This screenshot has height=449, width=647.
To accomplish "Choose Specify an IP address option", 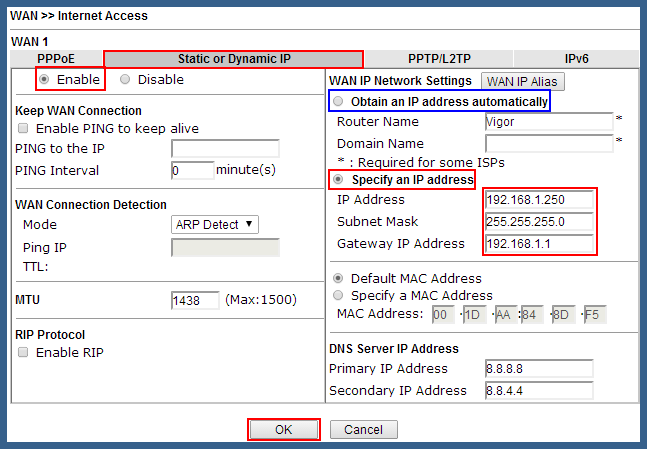I will pos(338,180).
